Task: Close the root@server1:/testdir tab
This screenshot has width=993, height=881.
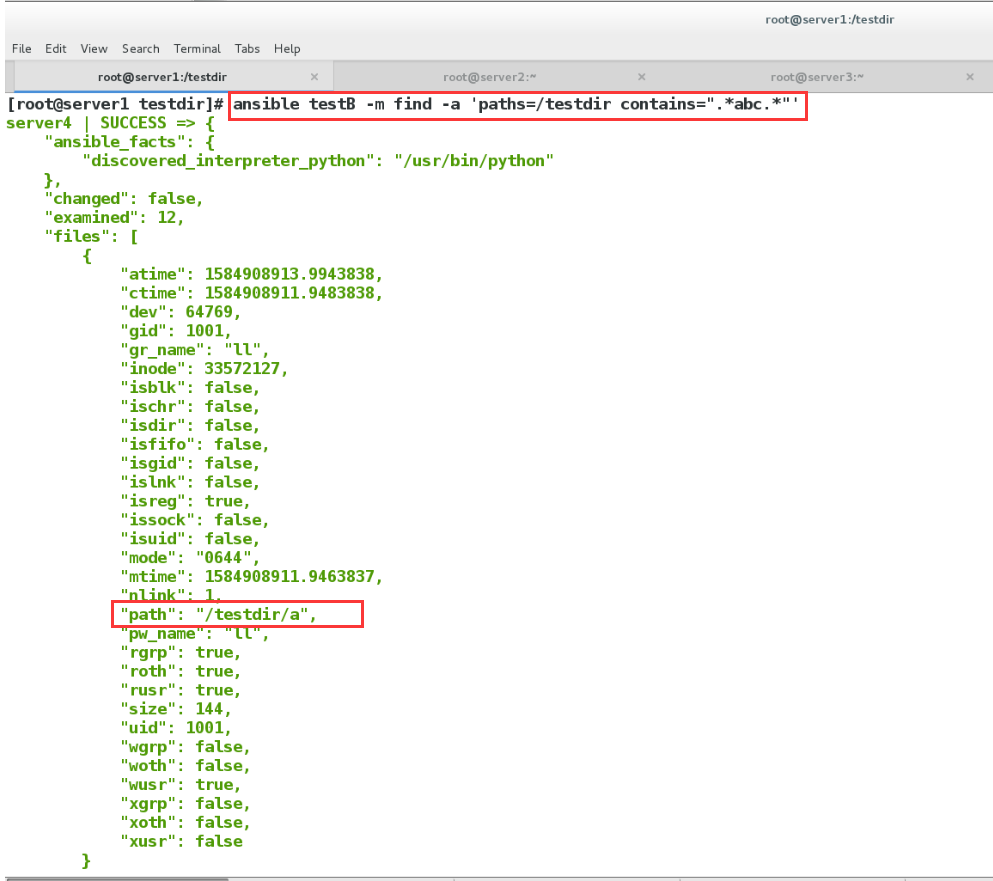Action: click(314, 77)
